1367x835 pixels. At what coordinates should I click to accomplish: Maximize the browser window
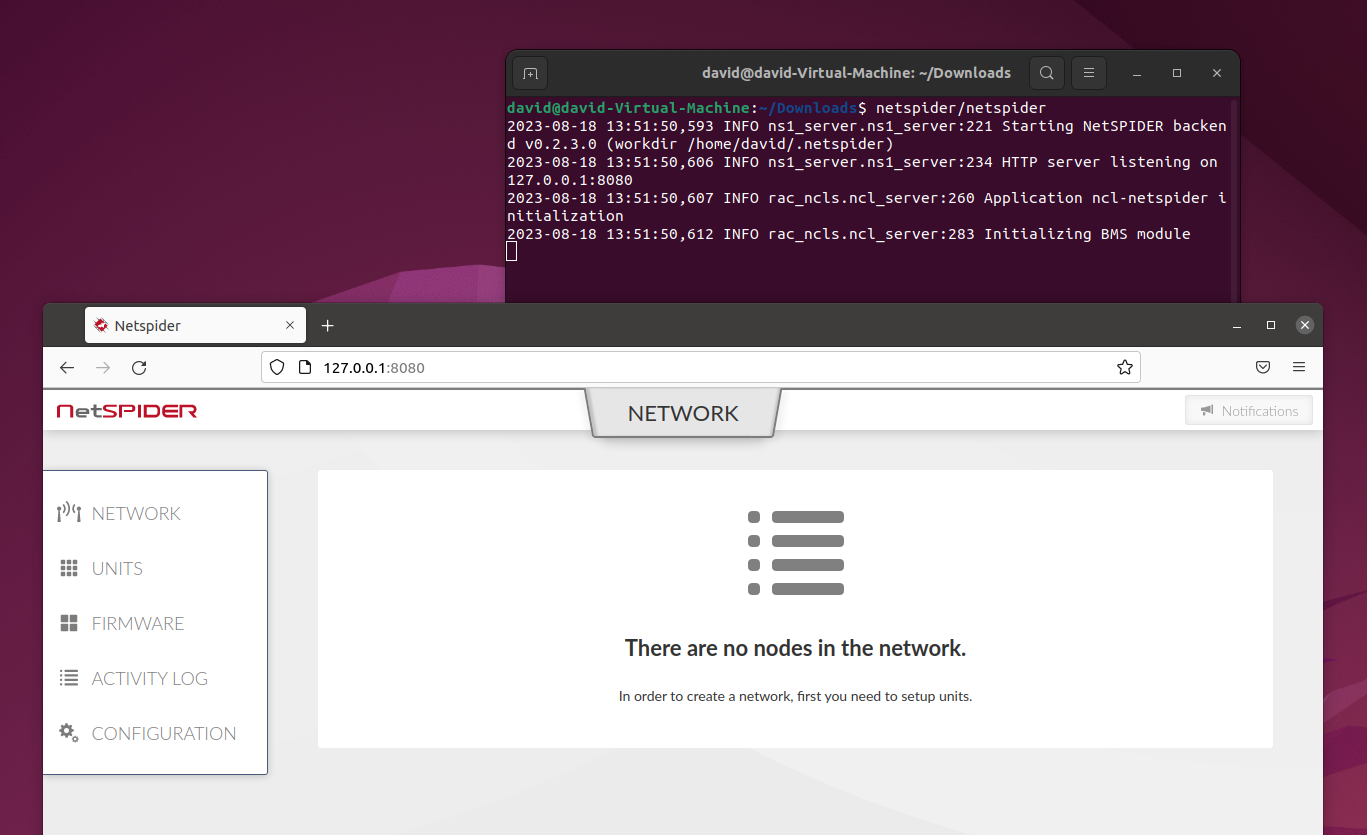pos(1271,325)
